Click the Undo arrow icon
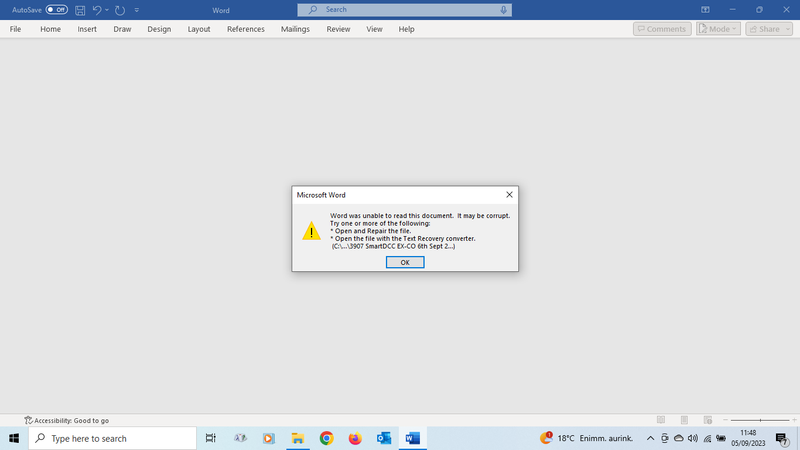This screenshot has width=800, height=450. click(96, 10)
